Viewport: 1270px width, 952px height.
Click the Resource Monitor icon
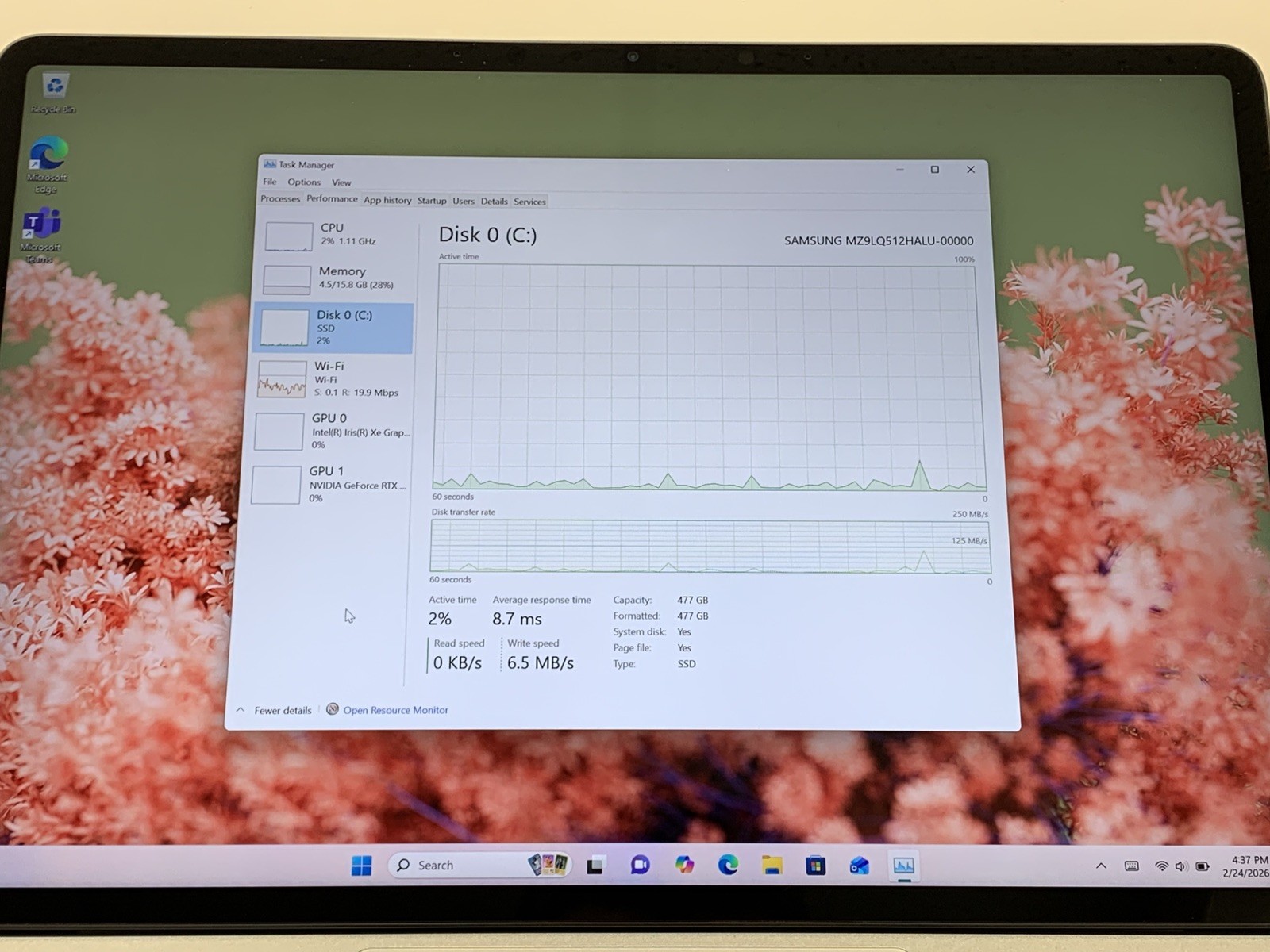[x=333, y=709]
